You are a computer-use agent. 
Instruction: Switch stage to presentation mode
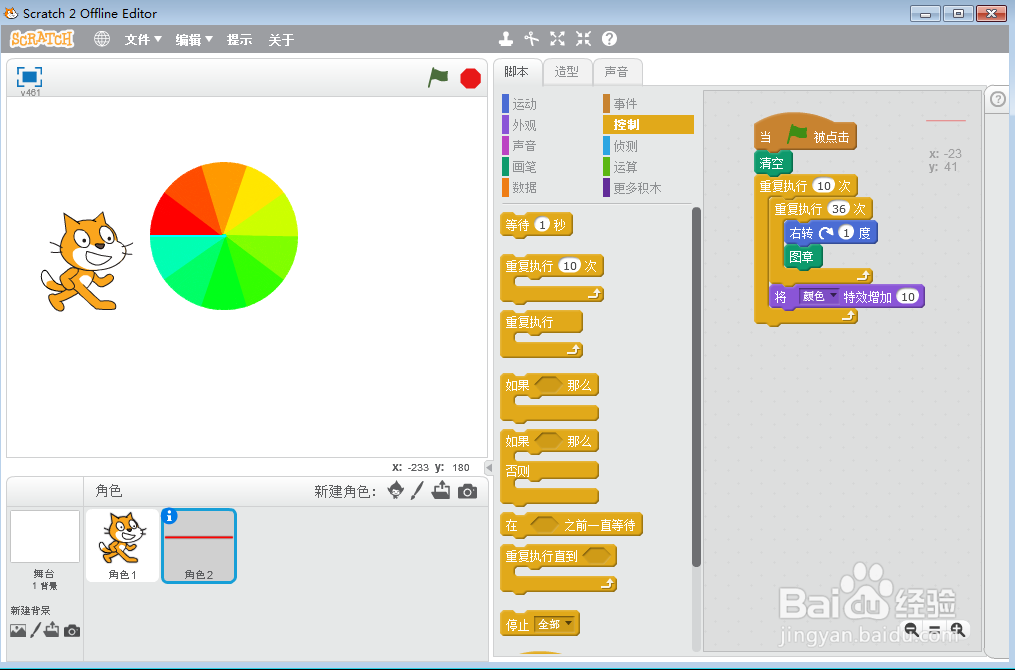pos(29,77)
